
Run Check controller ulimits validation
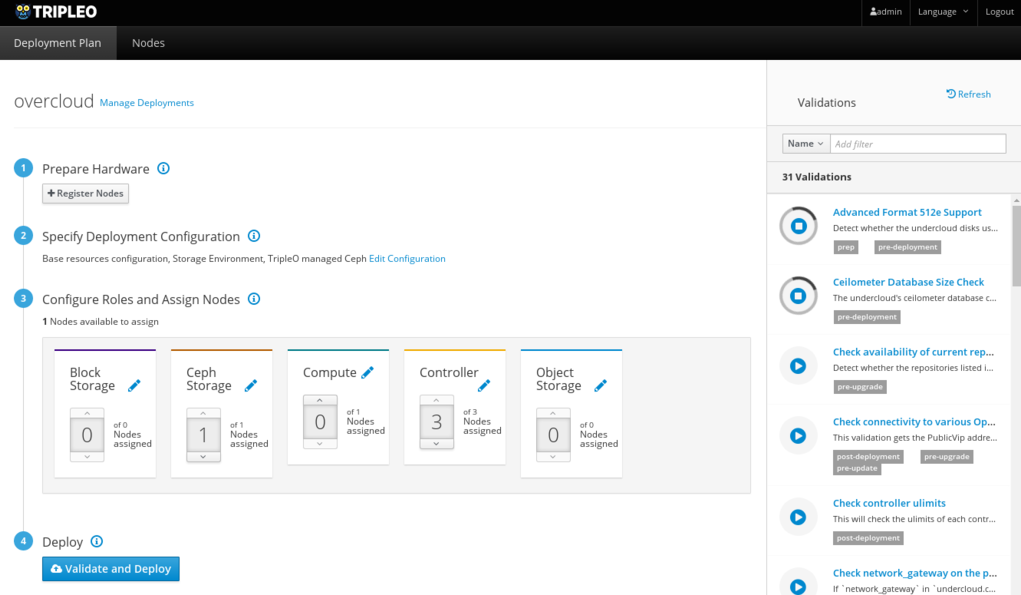798,517
